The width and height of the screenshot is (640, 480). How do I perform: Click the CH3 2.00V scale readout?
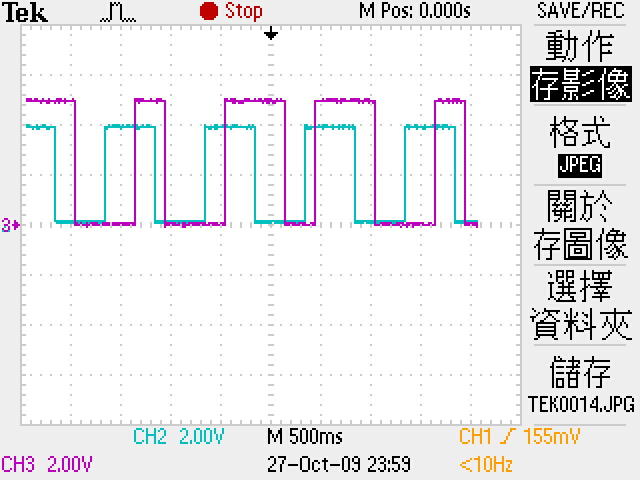tap(47, 464)
